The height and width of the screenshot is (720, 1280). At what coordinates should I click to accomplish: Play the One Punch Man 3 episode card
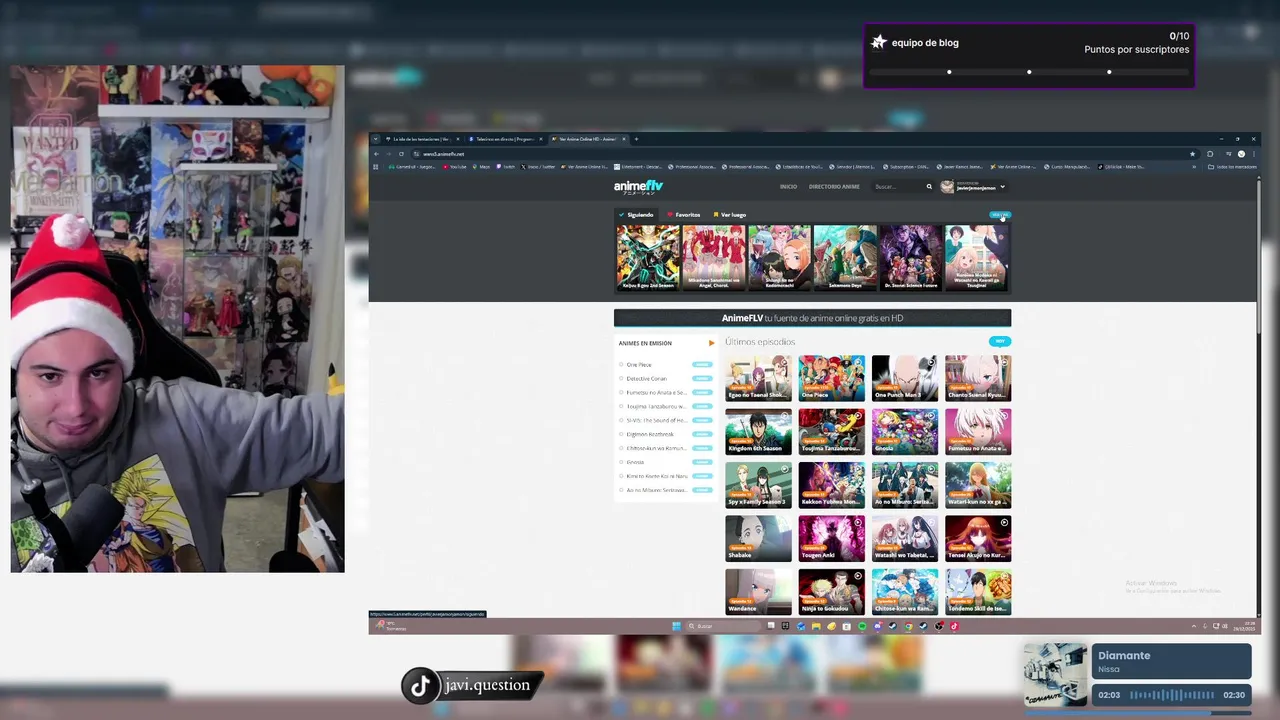(905, 378)
